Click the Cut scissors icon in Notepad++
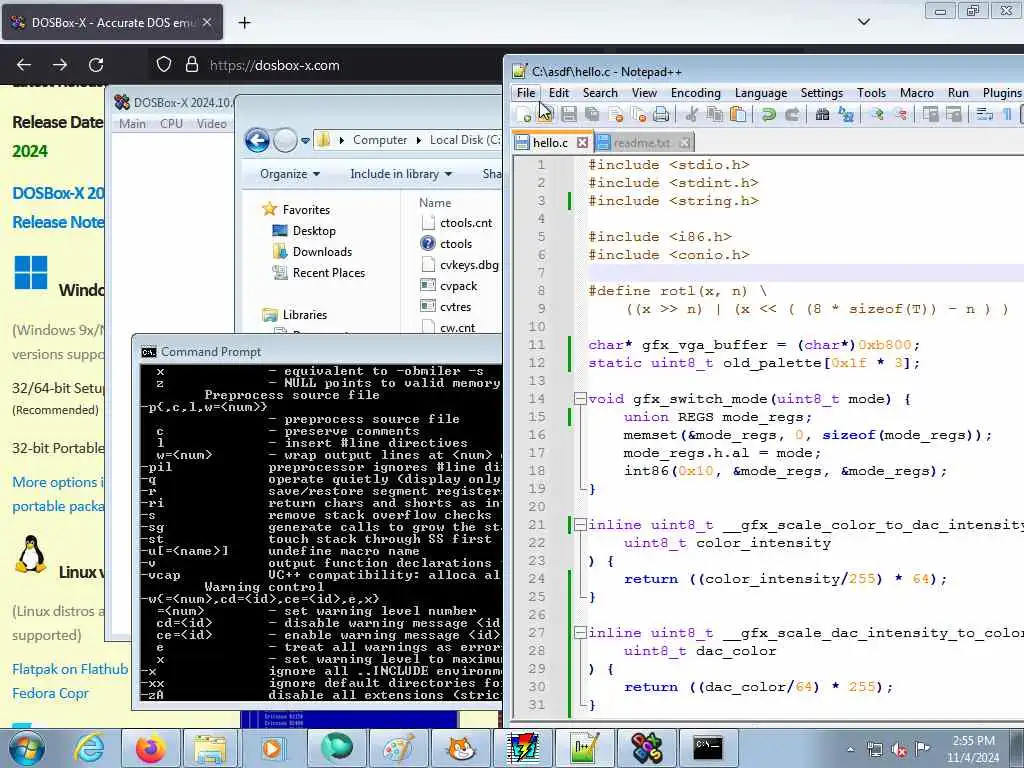The width and height of the screenshot is (1024, 768). point(691,115)
